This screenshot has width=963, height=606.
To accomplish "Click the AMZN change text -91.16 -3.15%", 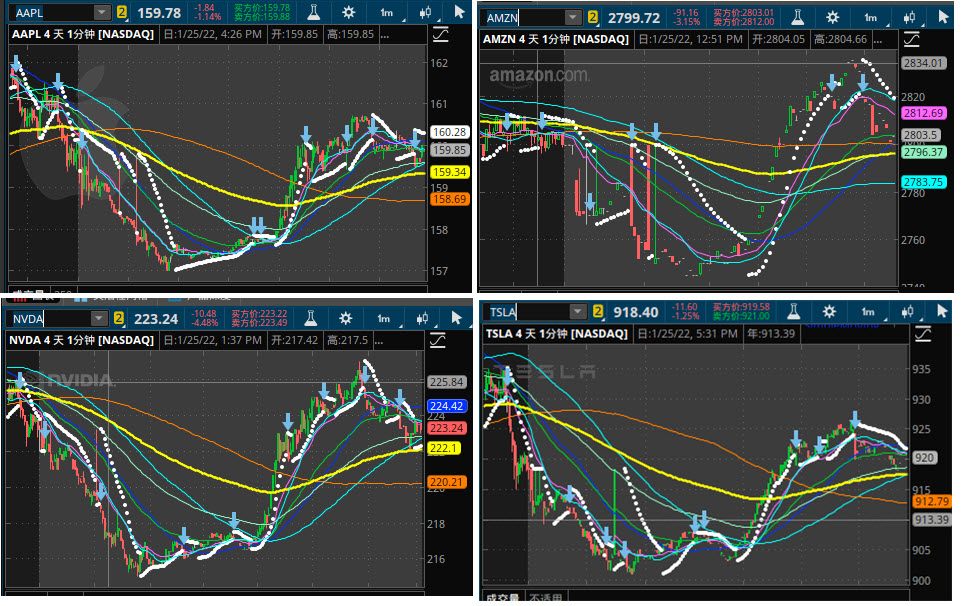I will tap(685, 17).
